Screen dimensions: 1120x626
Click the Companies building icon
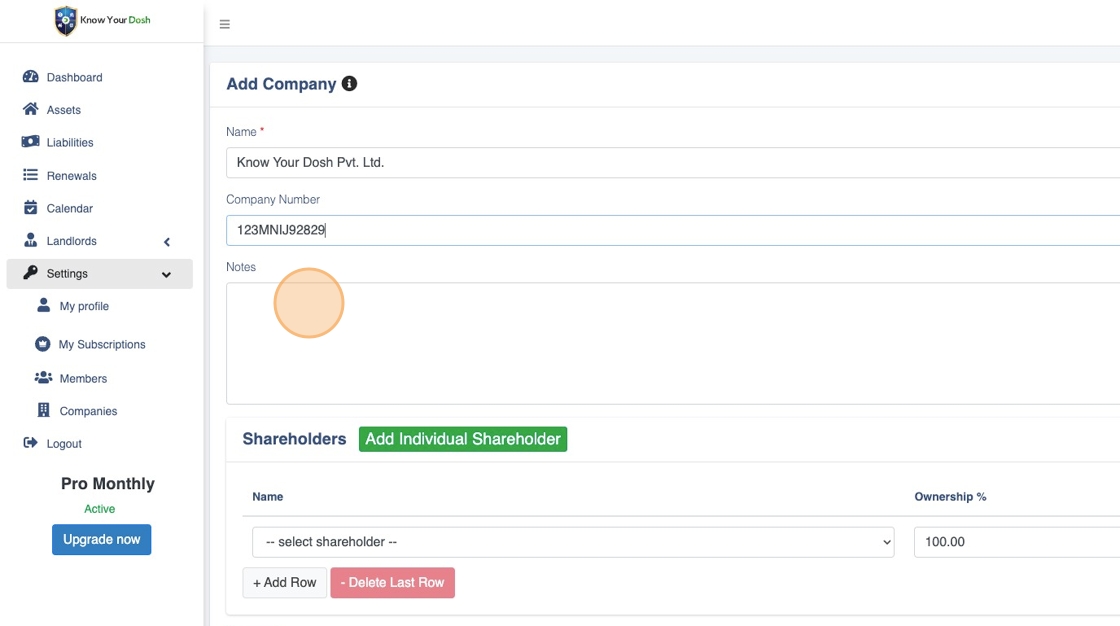tap(43, 410)
